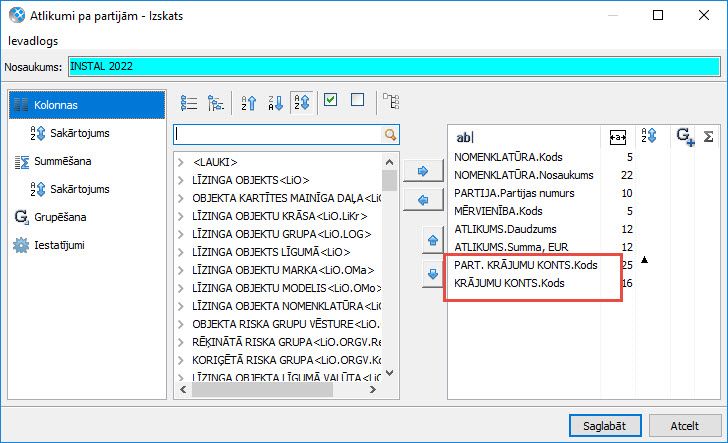
Task: Click the sort column header icon
Action: pyautogui.click(x=649, y=136)
